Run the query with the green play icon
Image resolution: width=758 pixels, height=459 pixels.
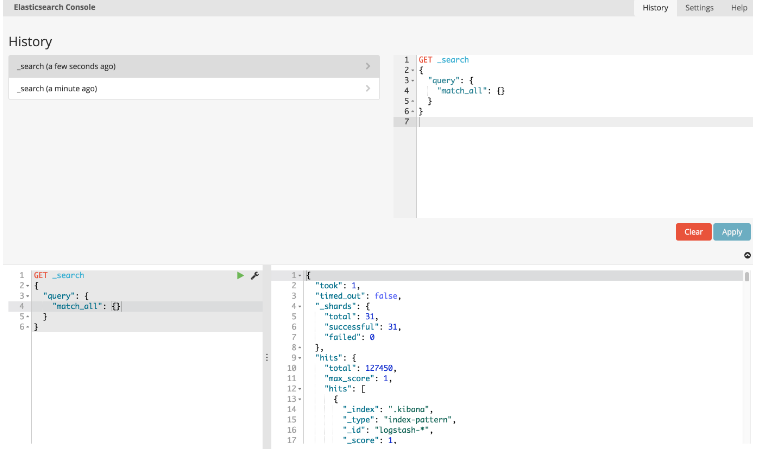pyautogui.click(x=240, y=275)
